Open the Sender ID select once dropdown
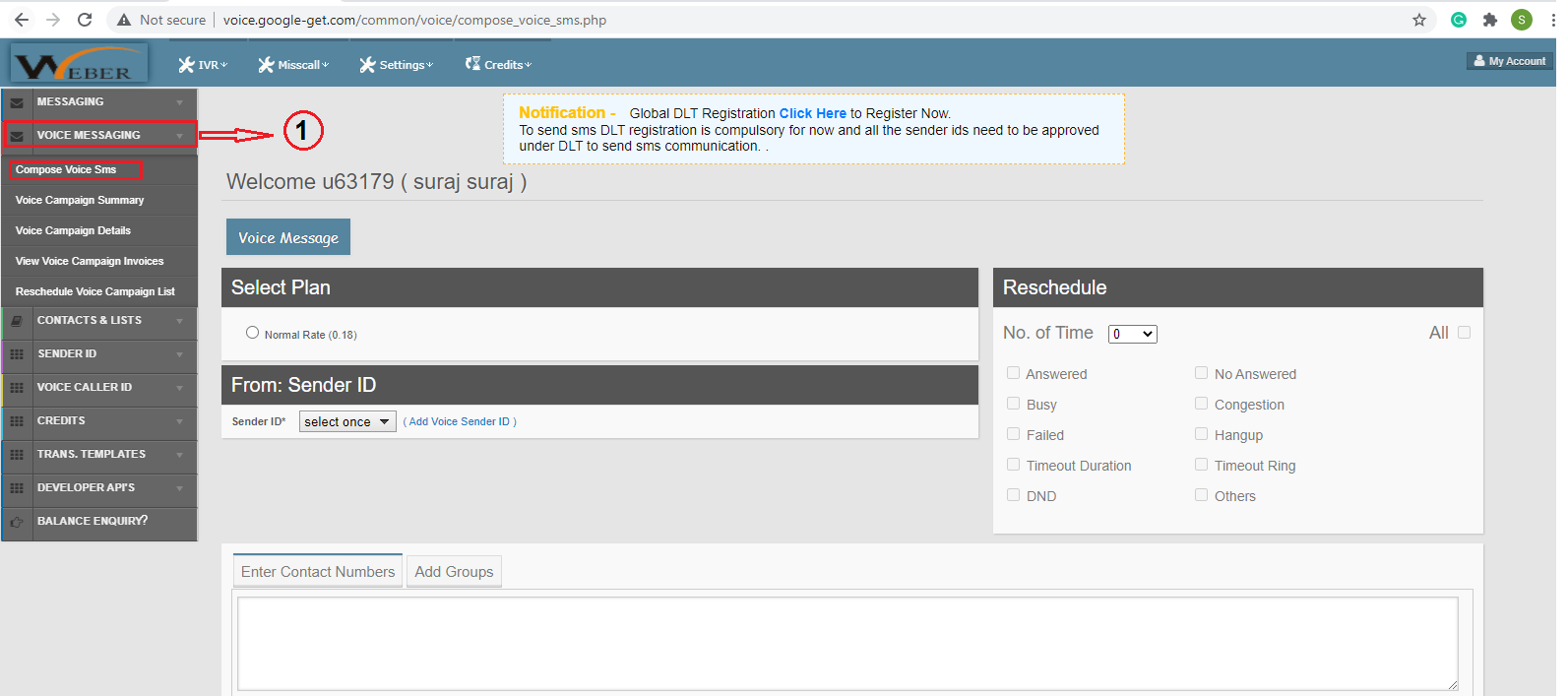Screen dimensions: 1568x696 tap(347, 421)
